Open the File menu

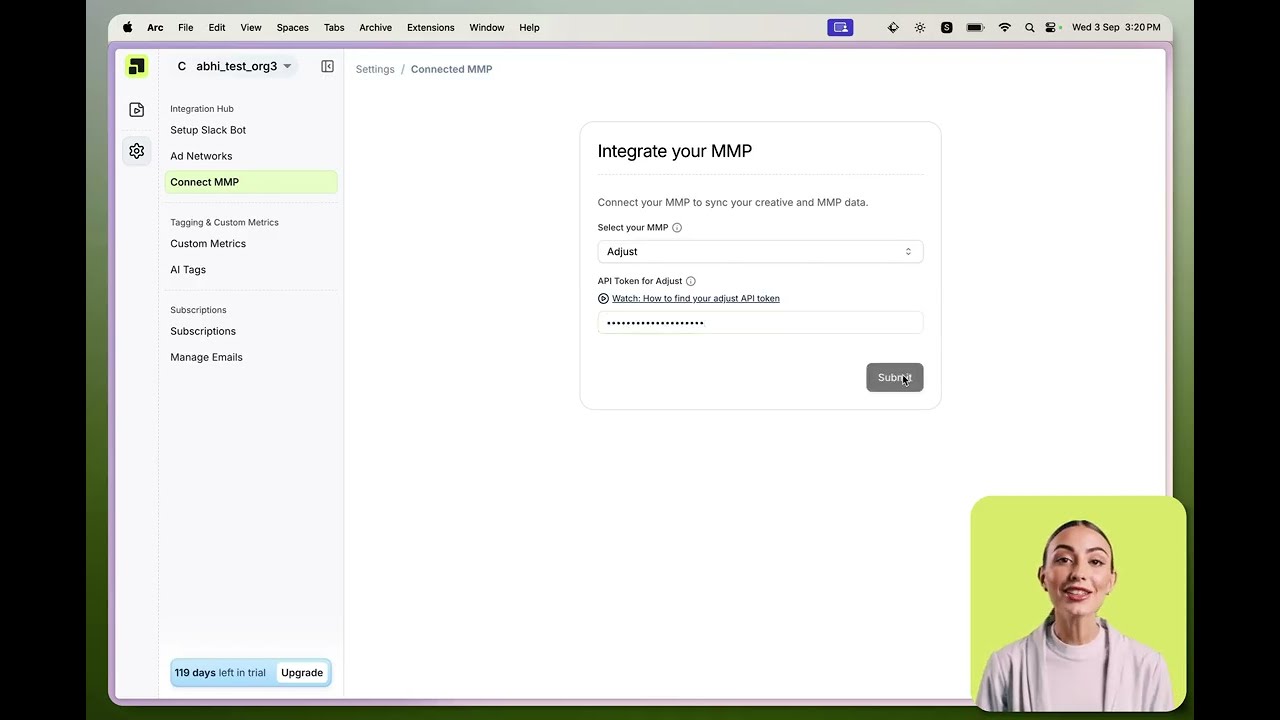186,28
